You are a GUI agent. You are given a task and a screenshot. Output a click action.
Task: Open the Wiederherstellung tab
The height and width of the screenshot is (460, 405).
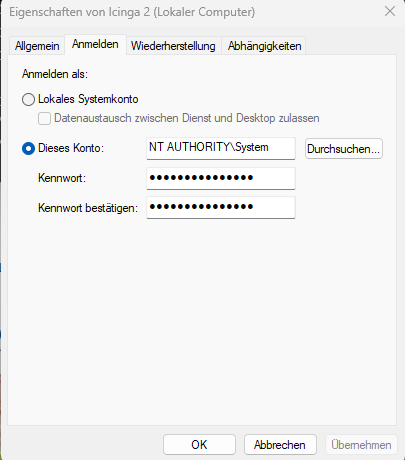coord(173,46)
